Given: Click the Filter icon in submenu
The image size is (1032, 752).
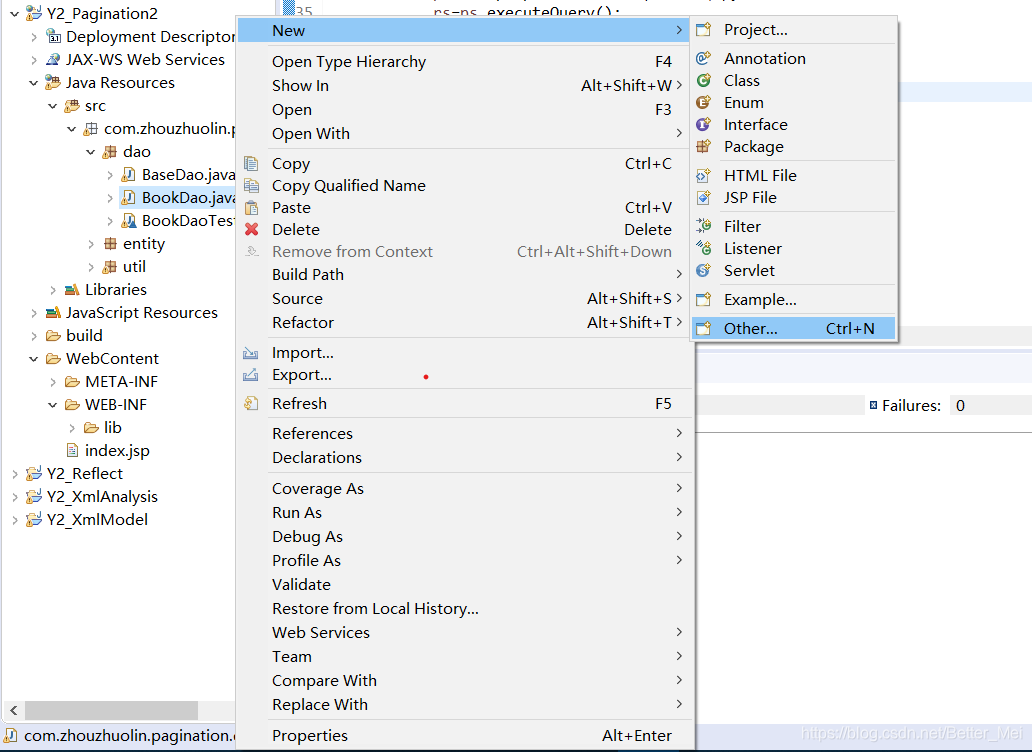Looking at the screenshot, I should click(x=704, y=226).
